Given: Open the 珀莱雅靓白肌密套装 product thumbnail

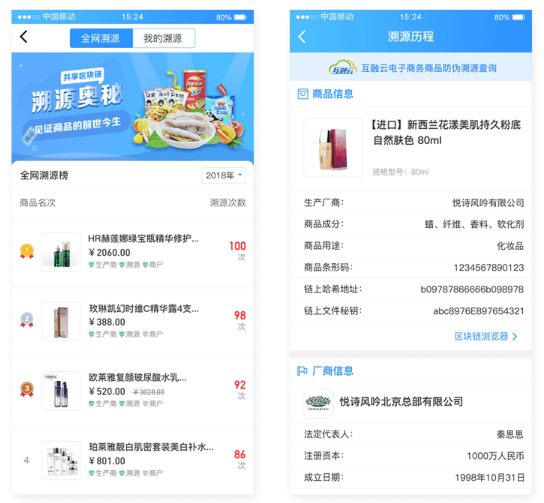Looking at the screenshot, I should 61,460.
